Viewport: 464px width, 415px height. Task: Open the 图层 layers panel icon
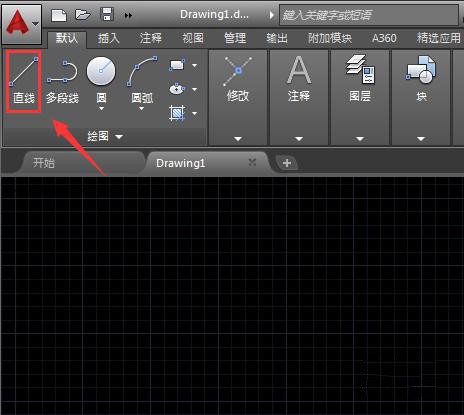360,79
